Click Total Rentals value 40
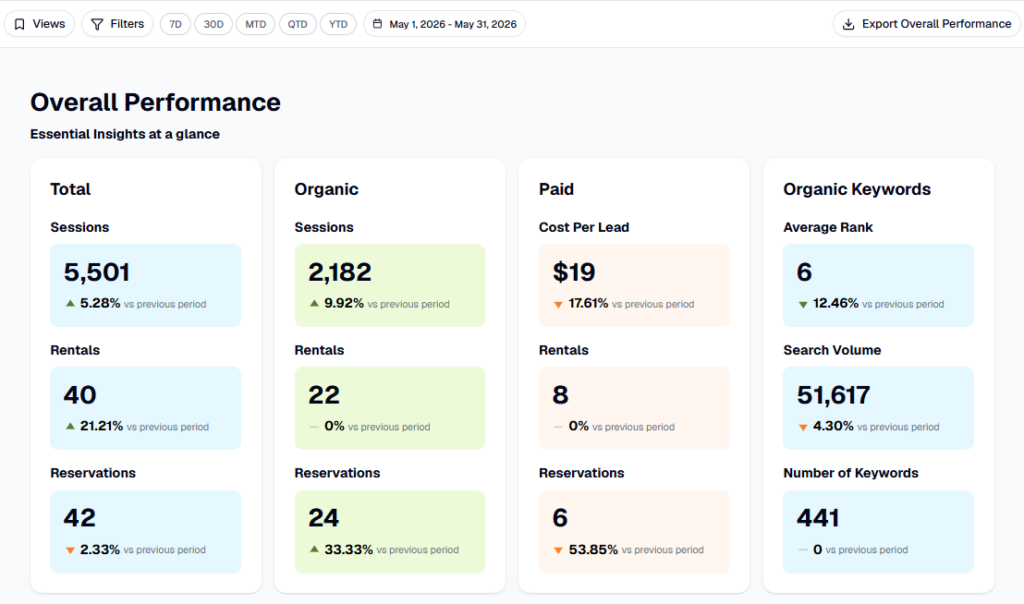The height and width of the screenshot is (604, 1024). (x=80, y=395)
